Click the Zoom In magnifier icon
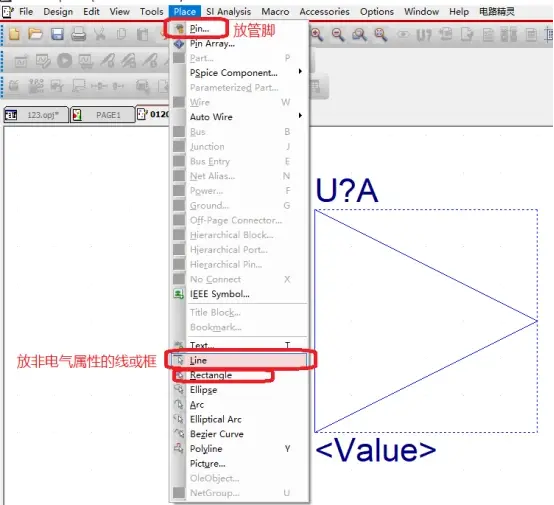 [317, 35]
